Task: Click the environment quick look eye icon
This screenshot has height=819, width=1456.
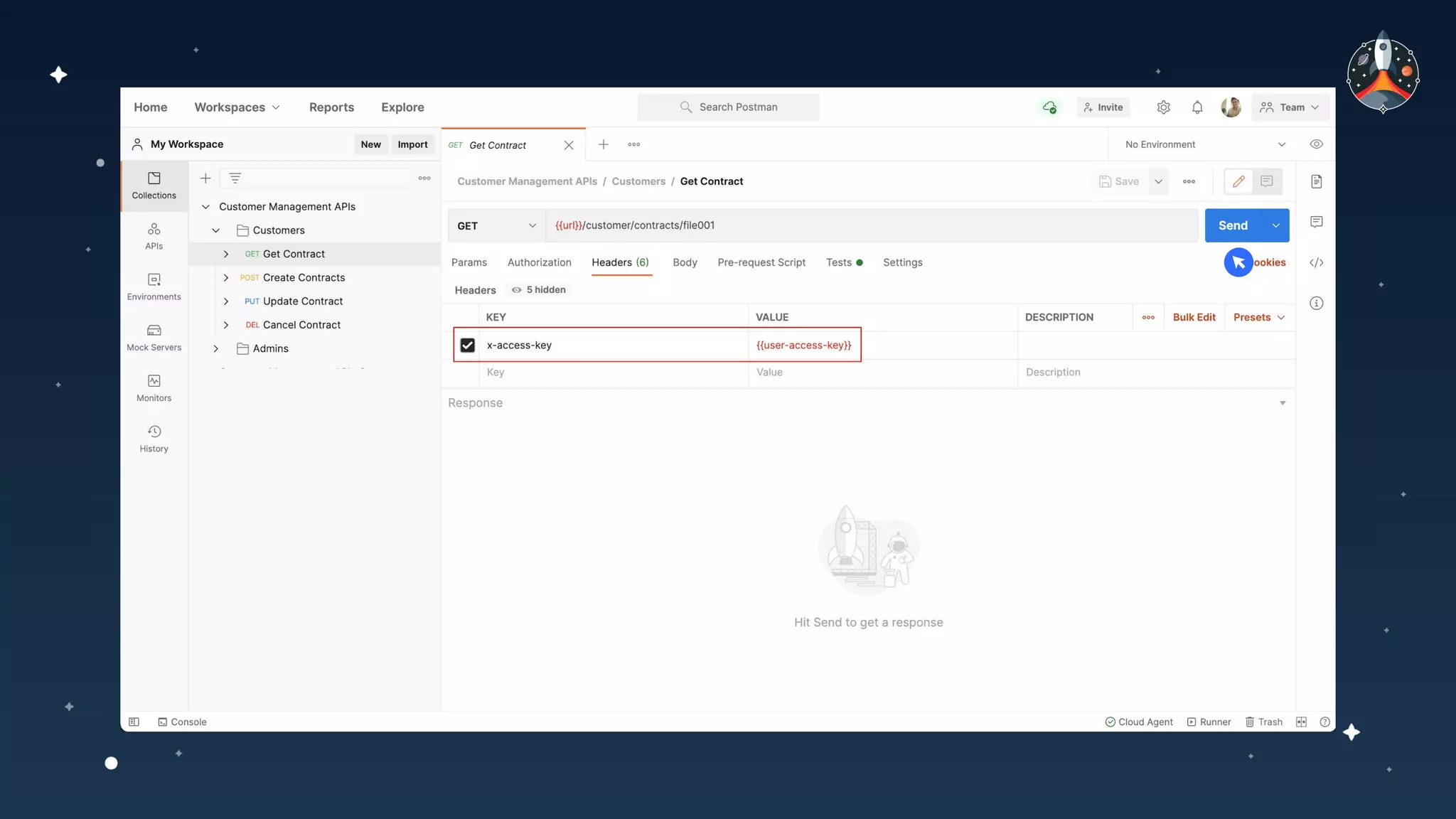Action: tap(1316, 144)
